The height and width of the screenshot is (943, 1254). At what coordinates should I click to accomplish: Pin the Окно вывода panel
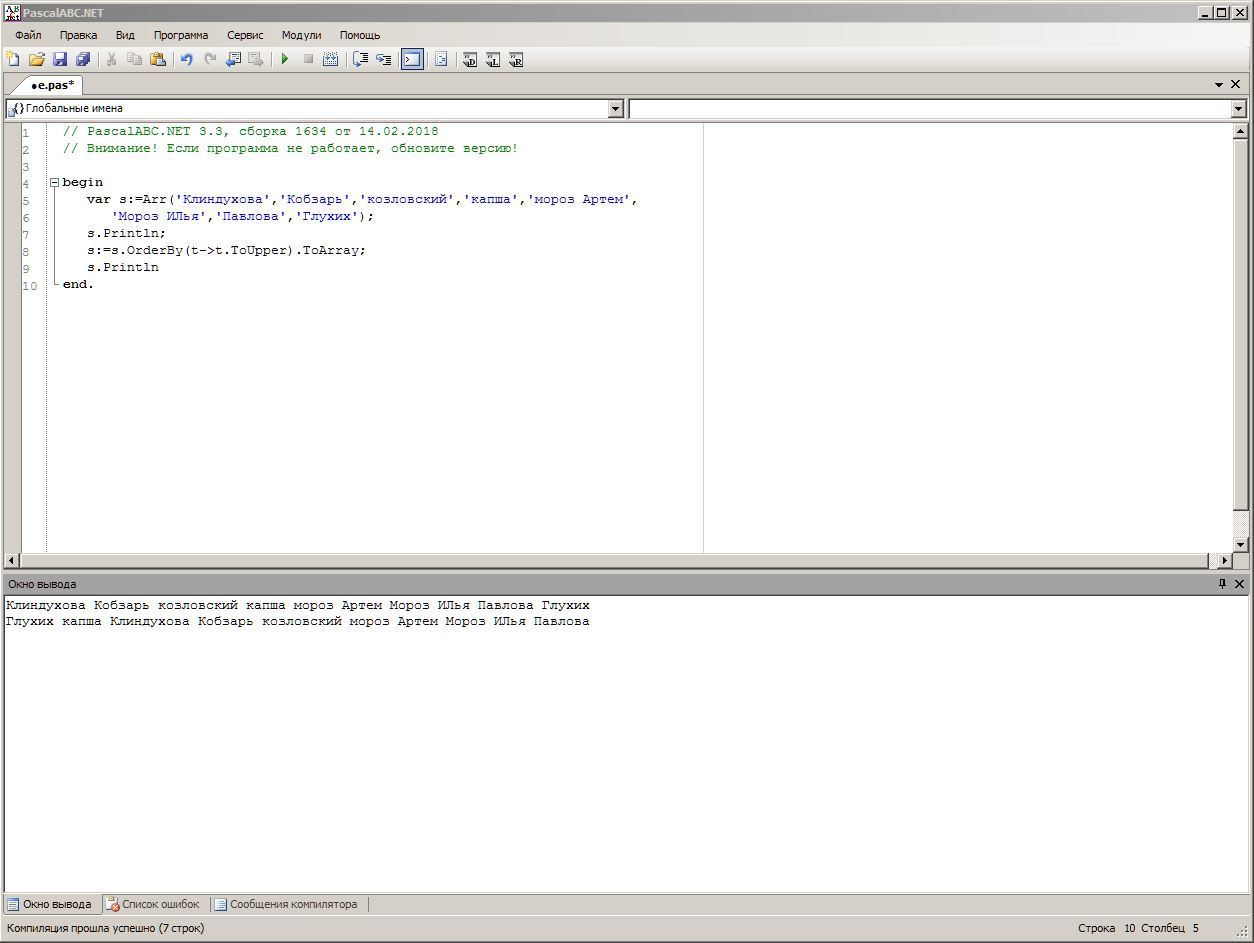[x=1222, y=584]
